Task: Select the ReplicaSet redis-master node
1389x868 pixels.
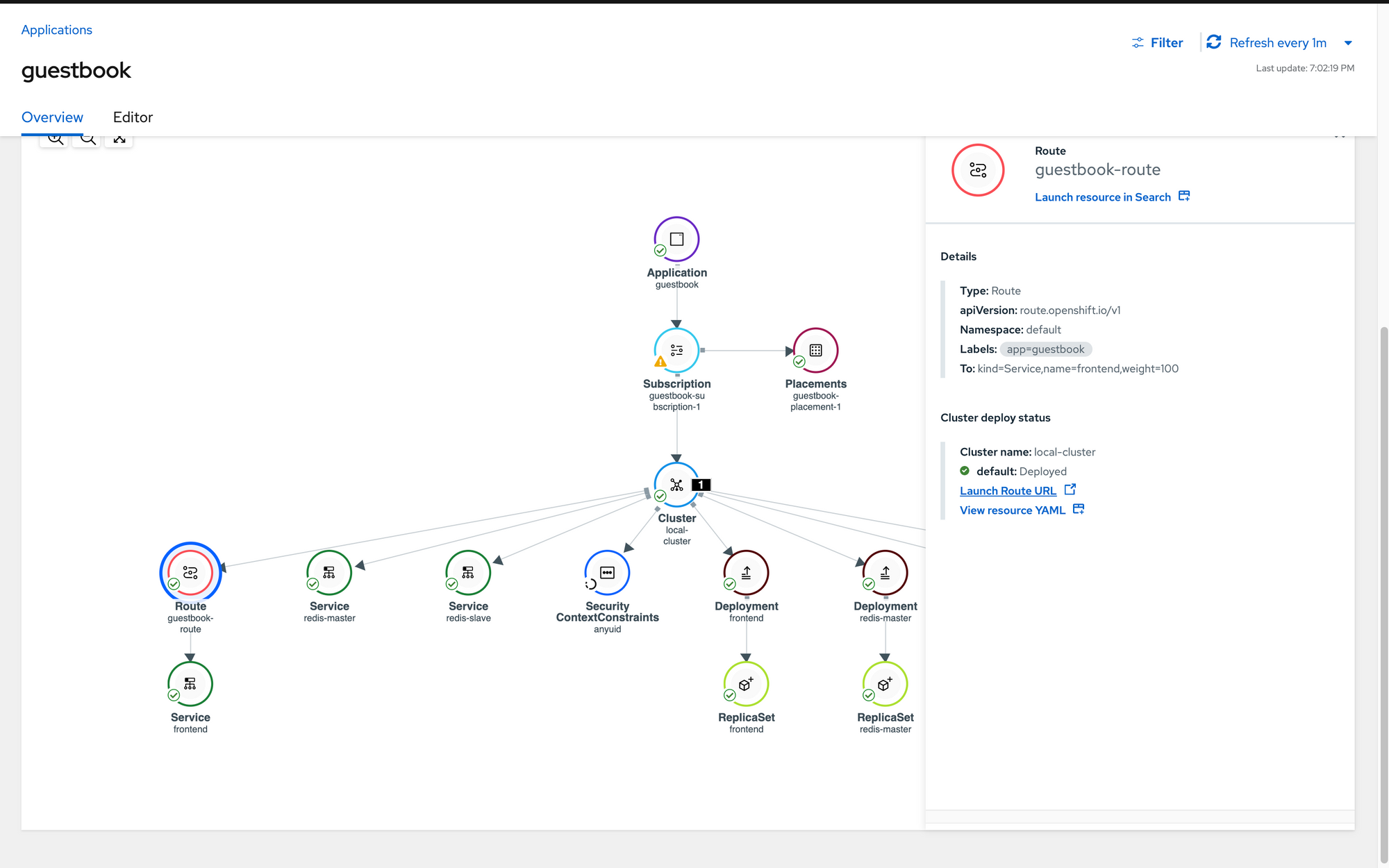Action: (x=885, y=684)
